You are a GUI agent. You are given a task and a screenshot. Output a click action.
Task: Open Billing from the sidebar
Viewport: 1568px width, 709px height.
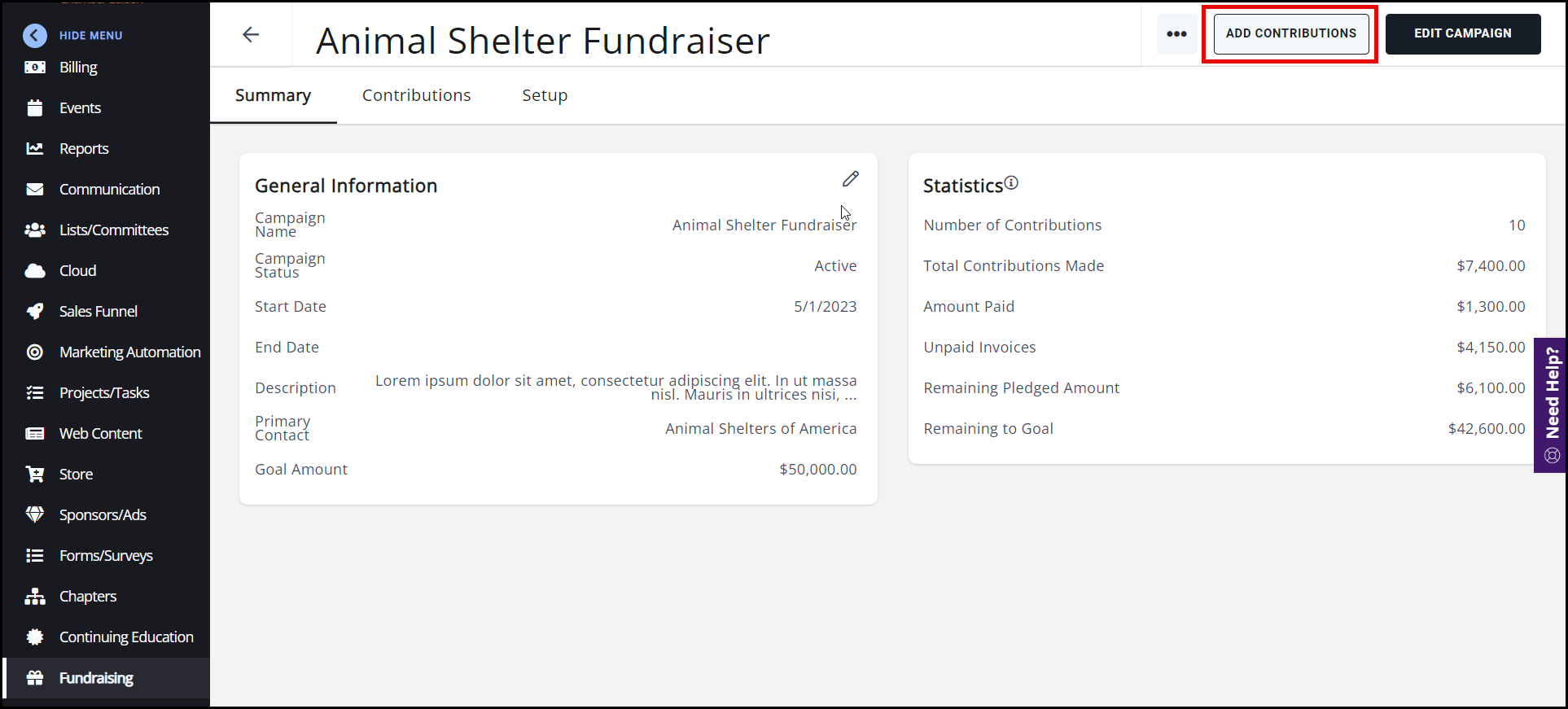tap(78, 68)
